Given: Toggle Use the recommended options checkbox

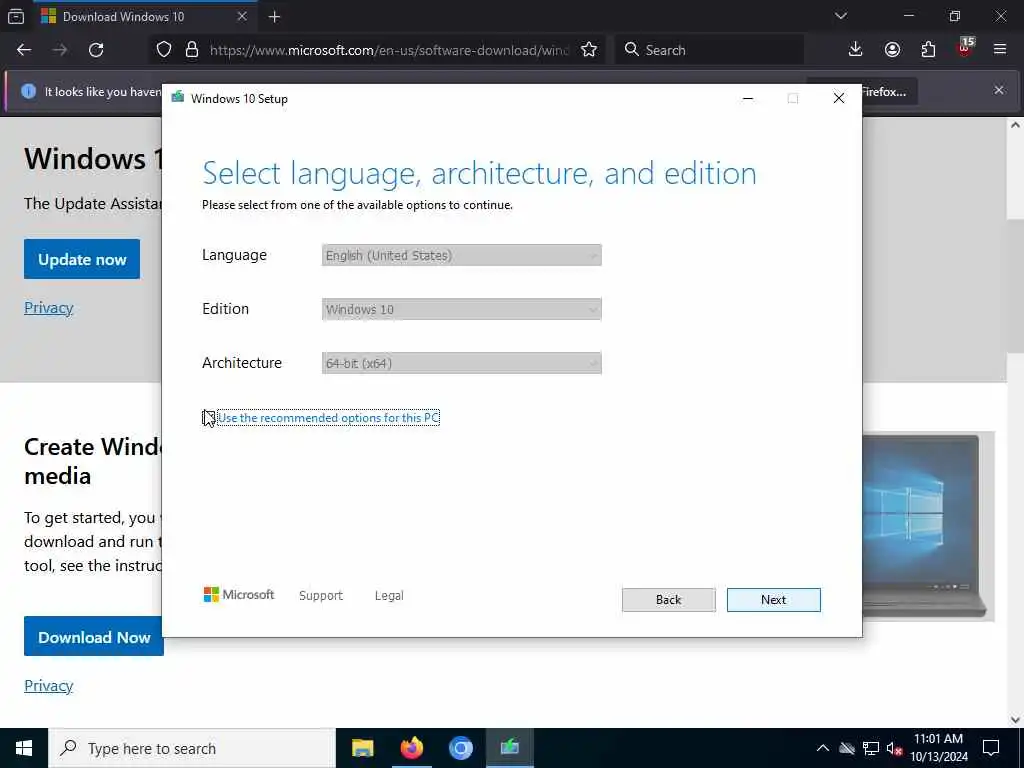Looking at the screenshot, I should click(208, 418).
